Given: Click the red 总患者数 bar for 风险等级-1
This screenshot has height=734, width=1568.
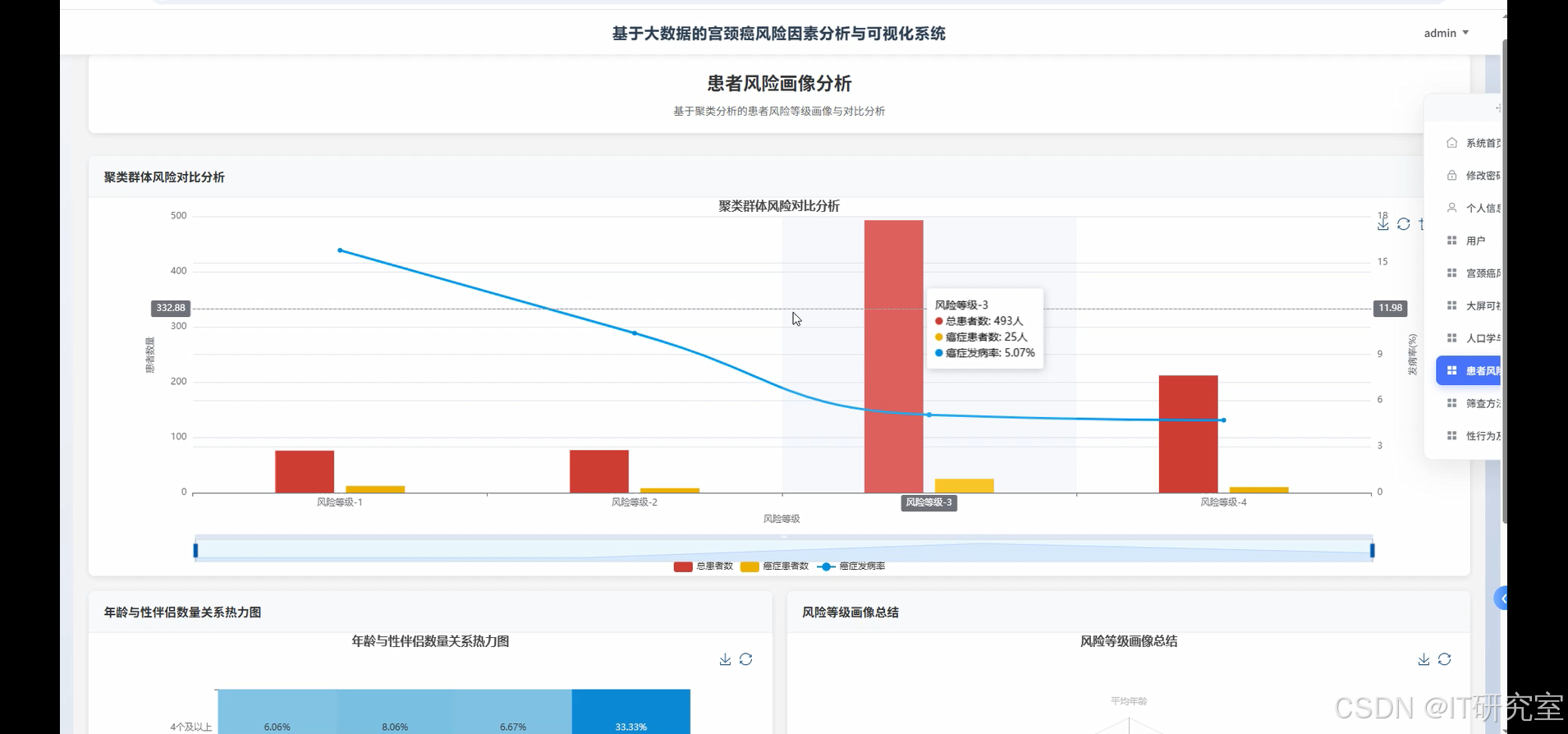Looking at the screenshot, I should [305, 471].
